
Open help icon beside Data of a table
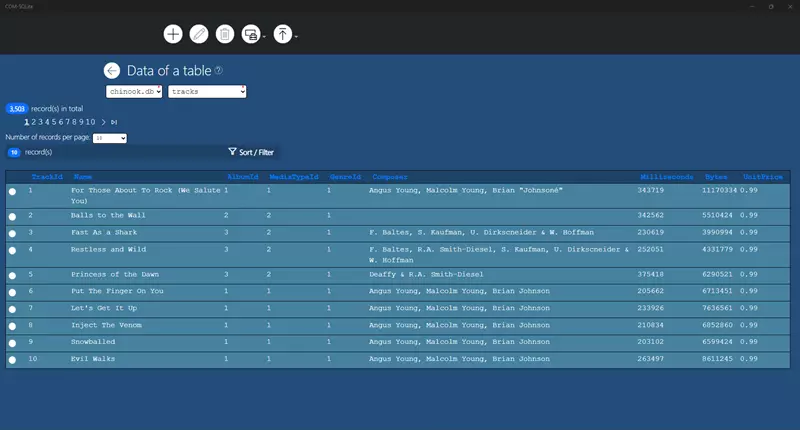click(x=218, y=70)
